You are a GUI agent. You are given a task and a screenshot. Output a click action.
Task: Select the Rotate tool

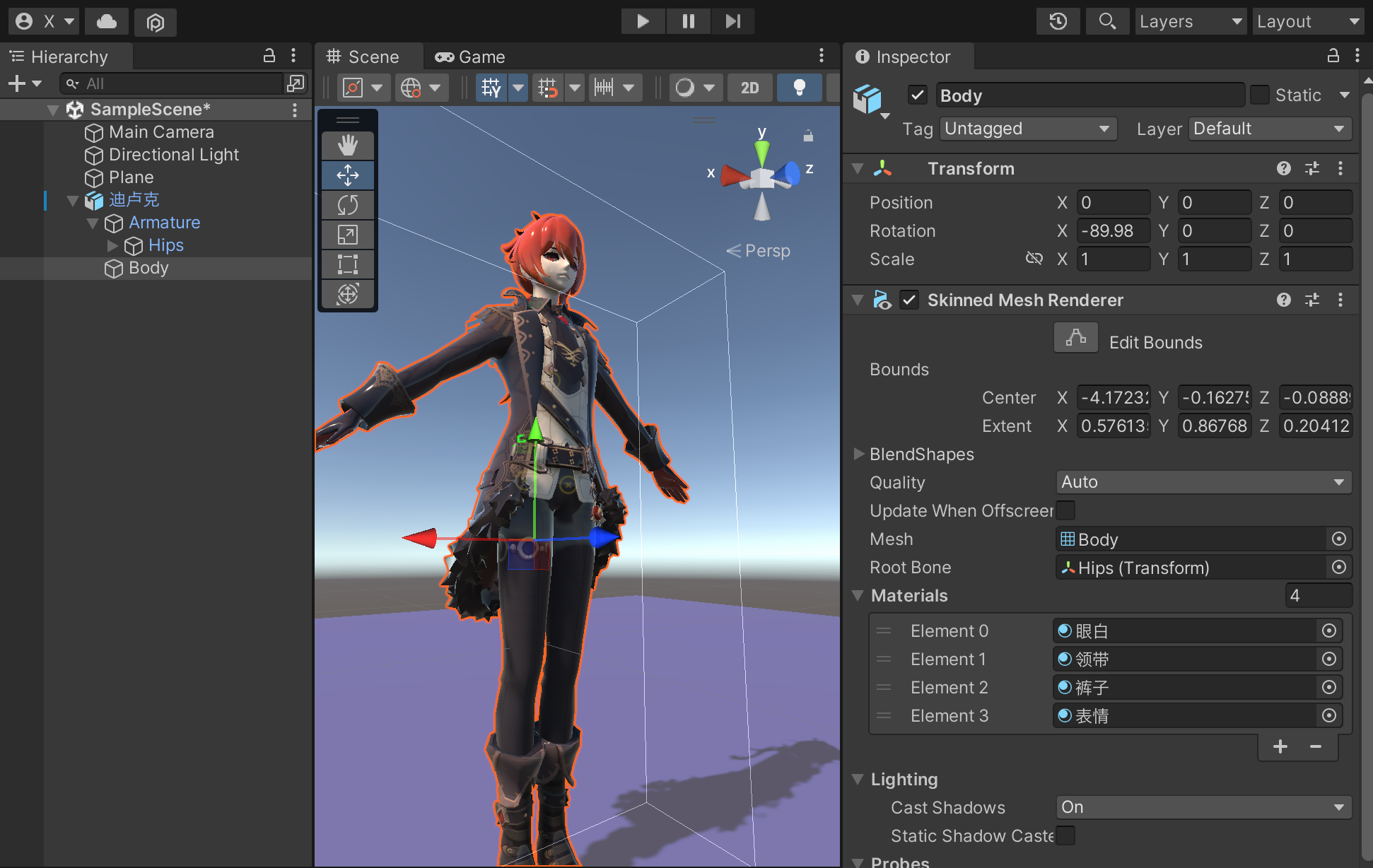coord(347,205)
